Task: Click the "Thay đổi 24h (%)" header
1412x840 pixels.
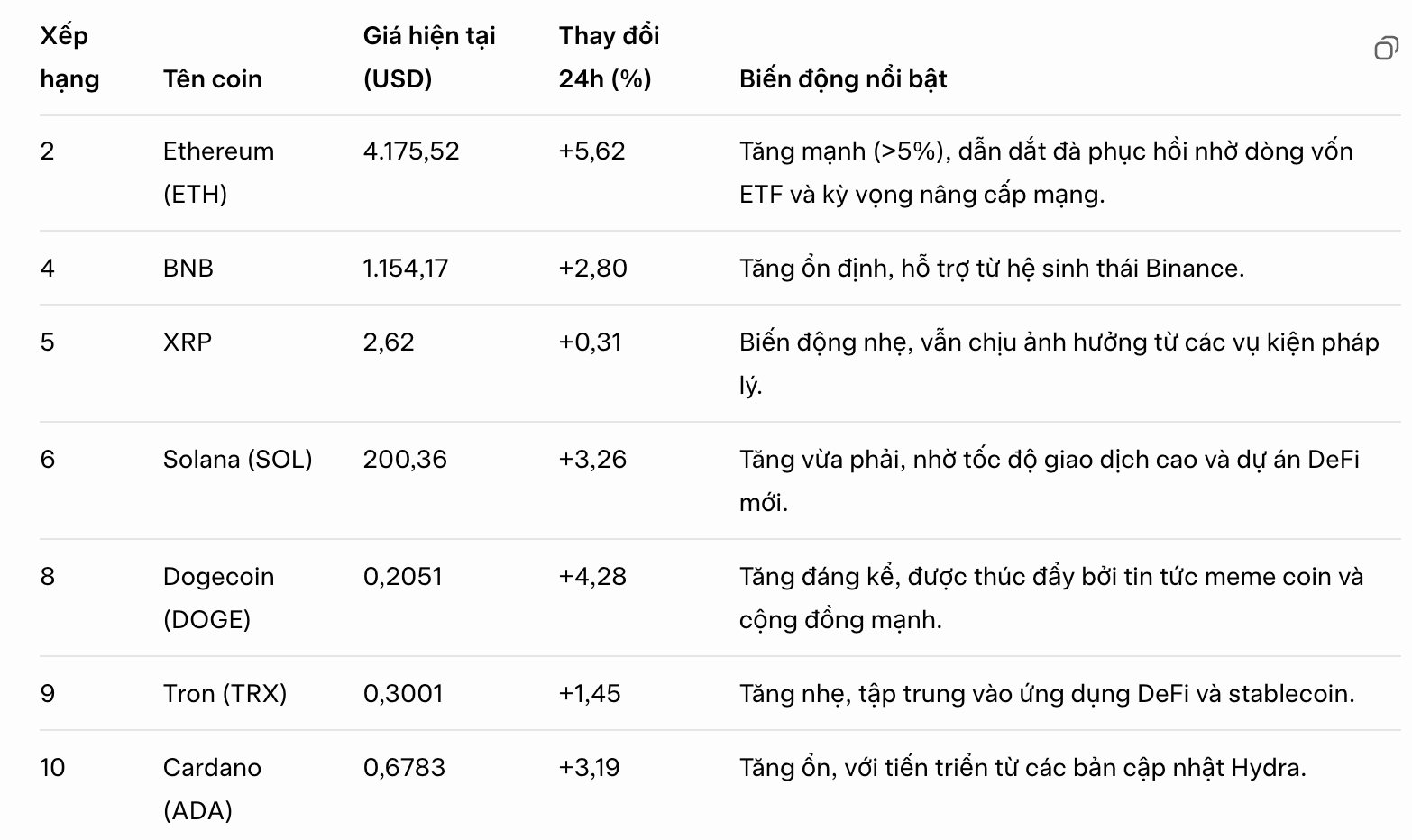Action: (609, 58)
